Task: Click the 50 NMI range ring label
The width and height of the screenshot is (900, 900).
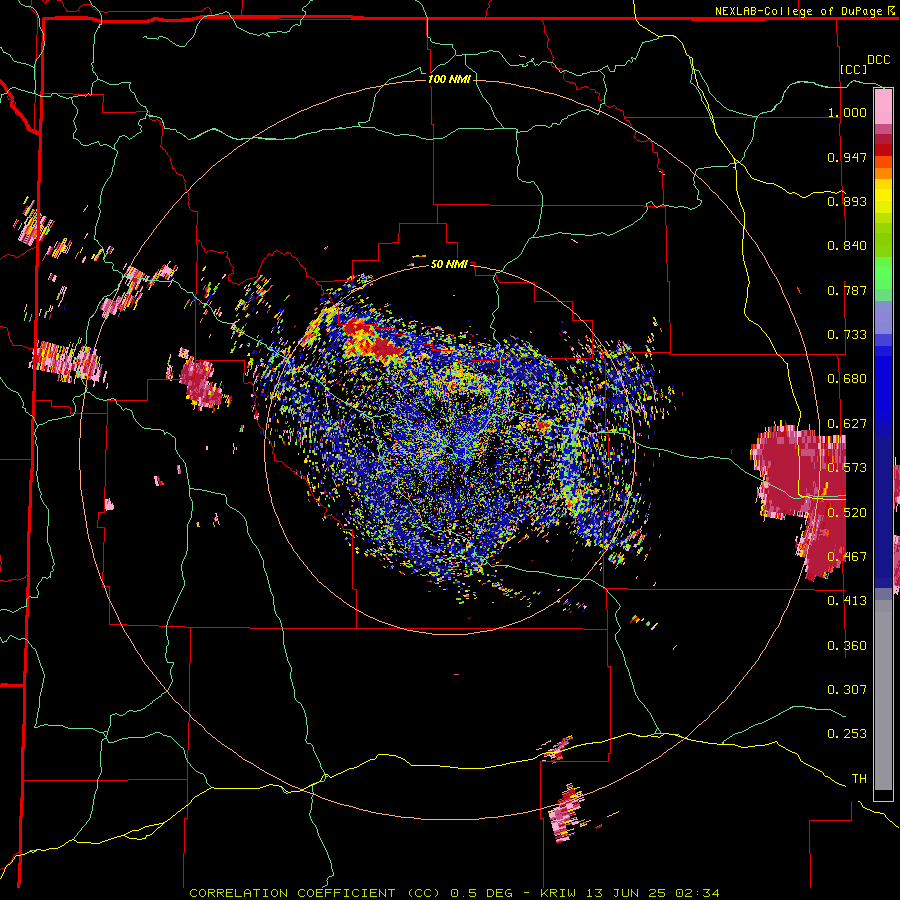Action: [449, 265]
